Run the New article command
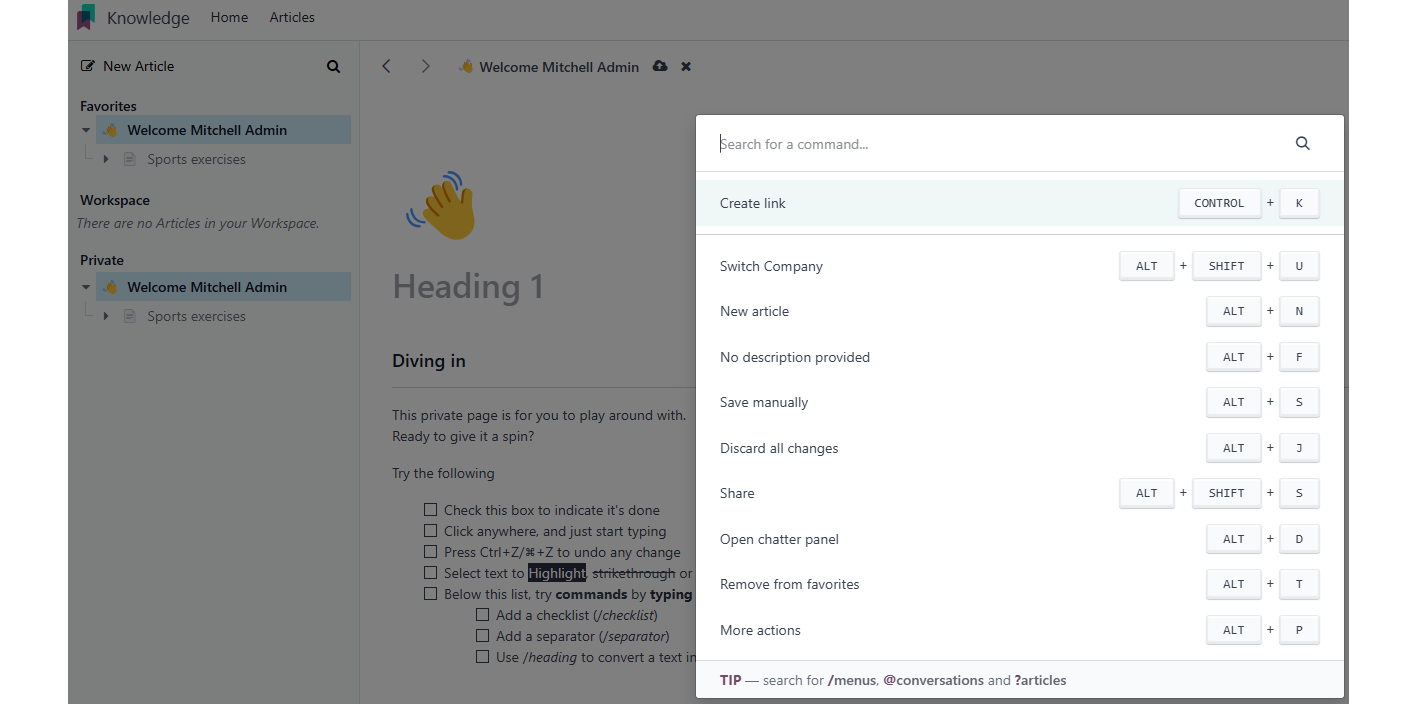1416x704 pixels. pyautogui.click(x=1020, y=311)
